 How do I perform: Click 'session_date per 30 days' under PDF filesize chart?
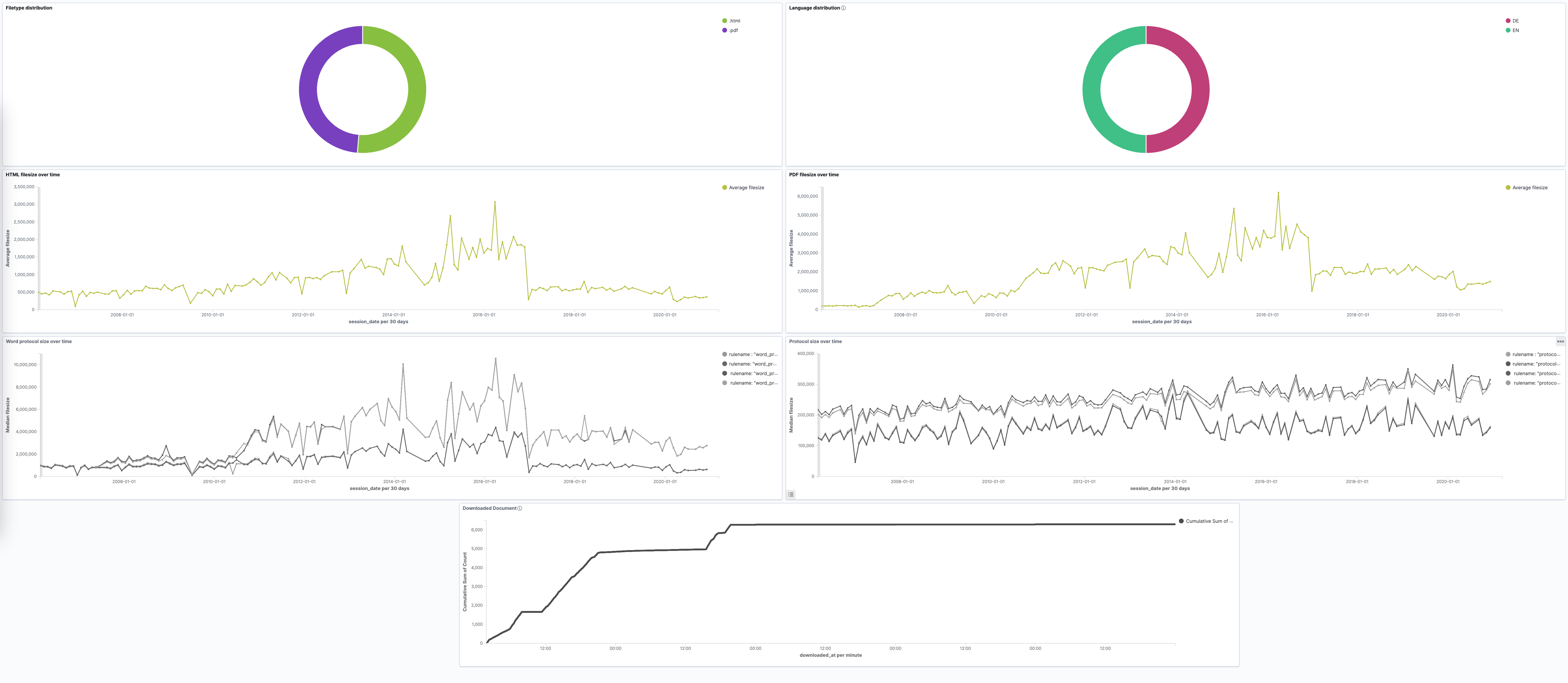(x=1162, y=322)
